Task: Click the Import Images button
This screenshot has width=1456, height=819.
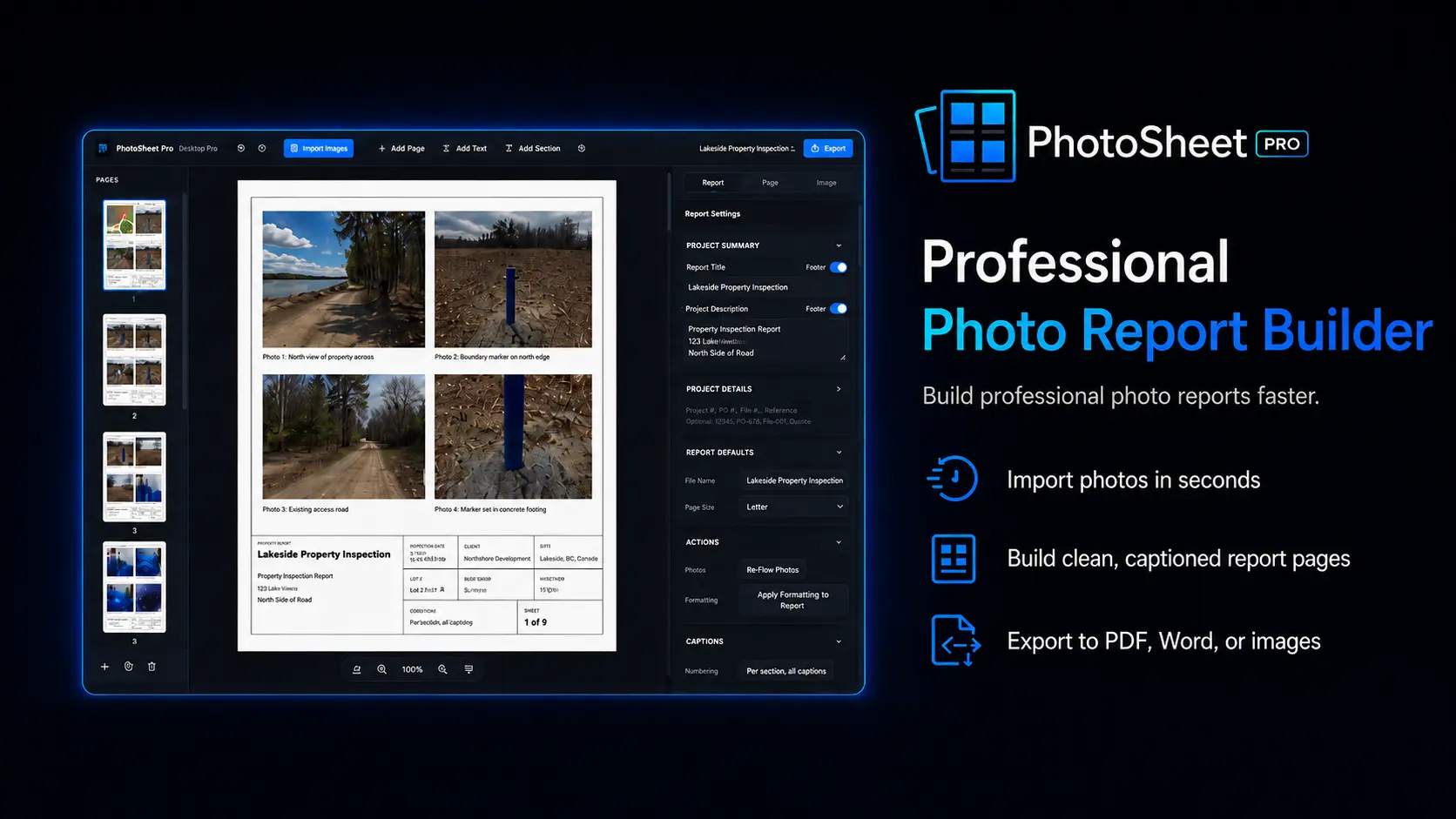Action: coord(319,149)
